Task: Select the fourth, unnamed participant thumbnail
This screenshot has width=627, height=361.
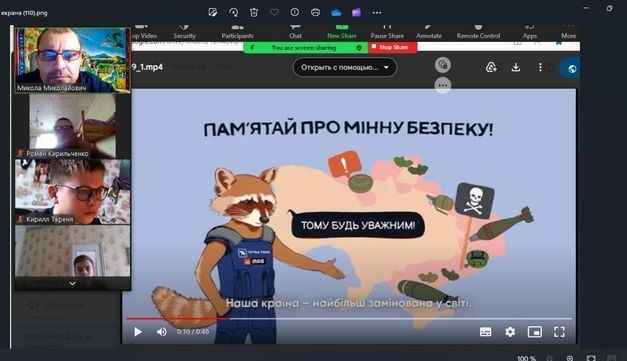Action: [x=72, y=251]
